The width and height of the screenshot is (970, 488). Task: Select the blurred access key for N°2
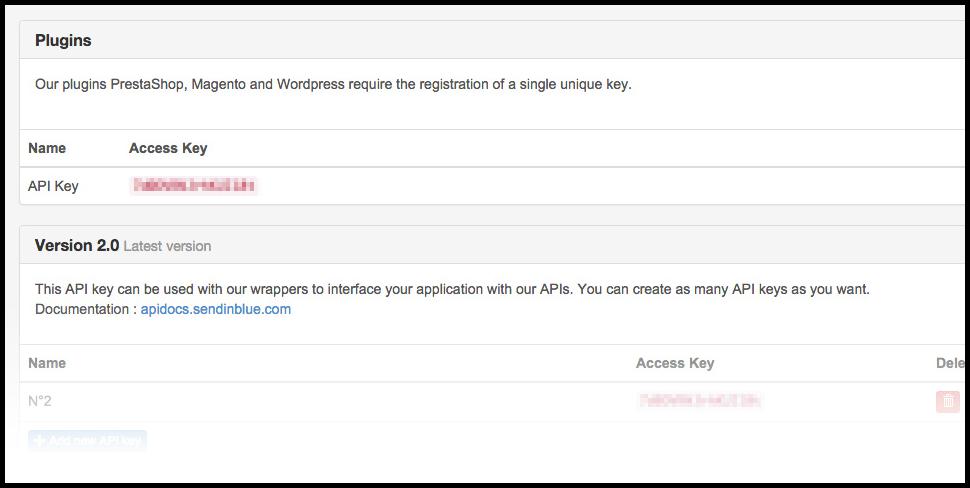pos(700,401)
